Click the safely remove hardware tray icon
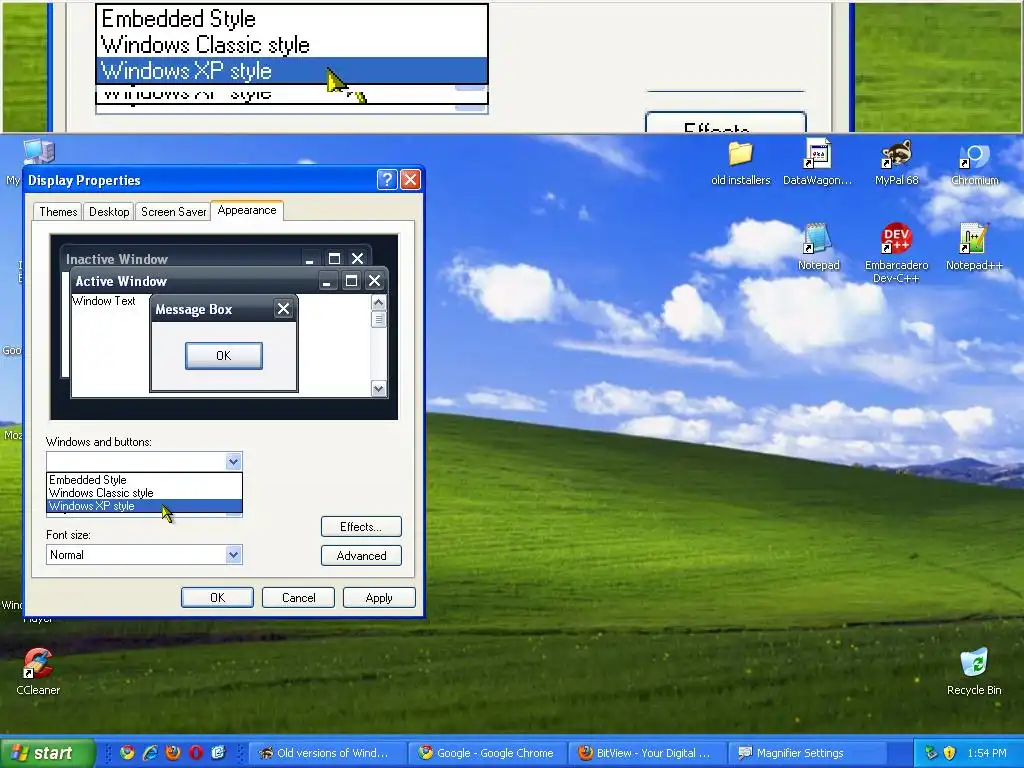The image size is (1024, 768). coord(931,753)
